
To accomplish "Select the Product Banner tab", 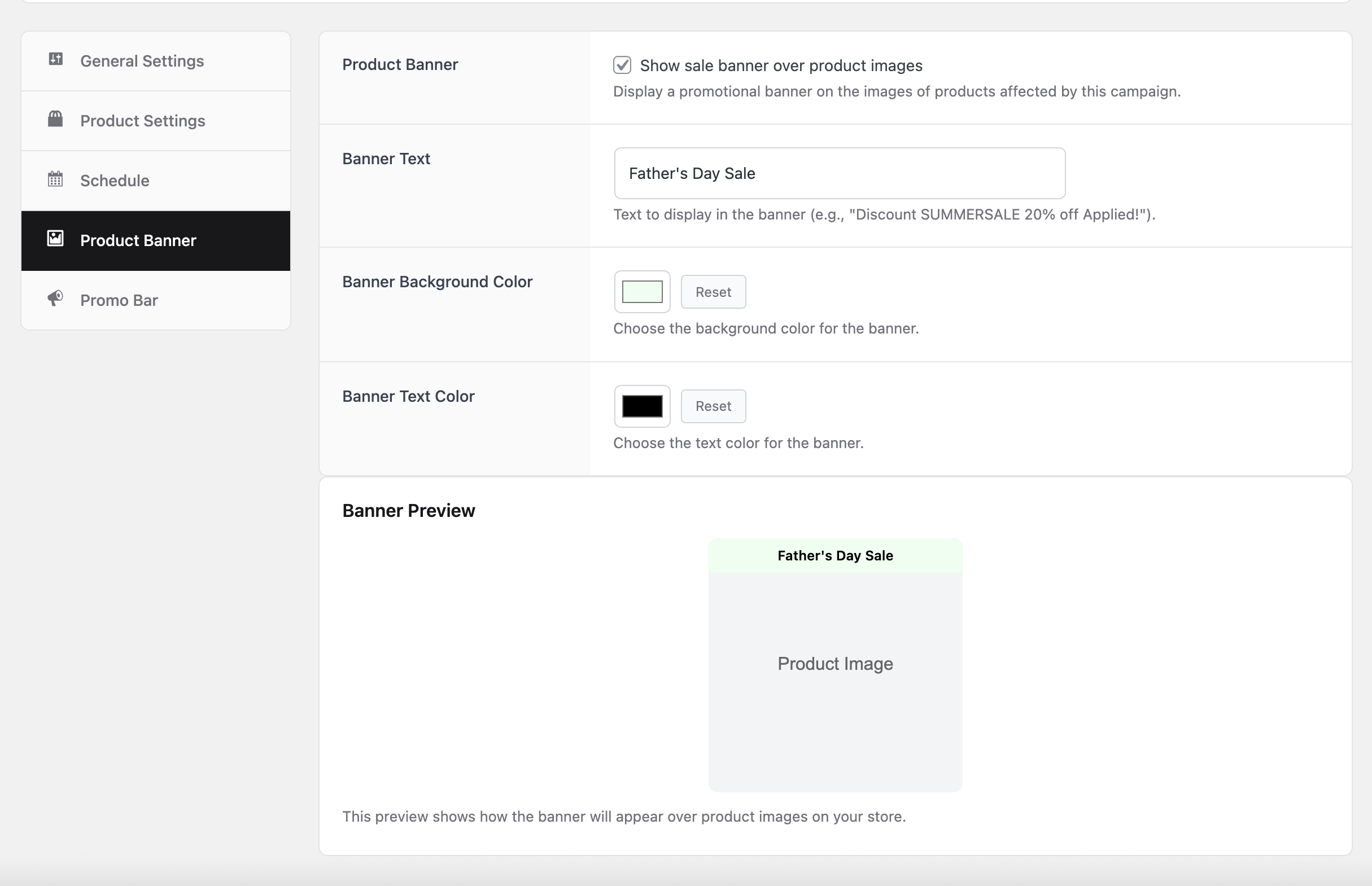I will point(155,240).
